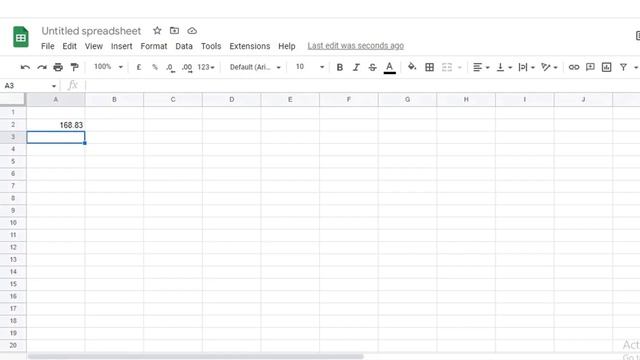This screenshot has height=360, width=640.
Task: Insert a comment
Action: (x=590, y=67)
